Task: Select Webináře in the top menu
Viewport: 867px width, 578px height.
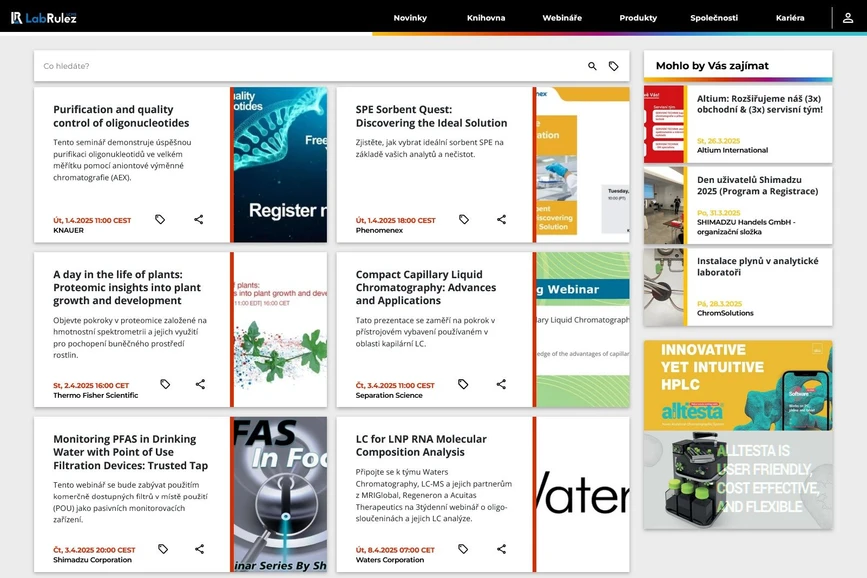Action: [x=562, y=18]
